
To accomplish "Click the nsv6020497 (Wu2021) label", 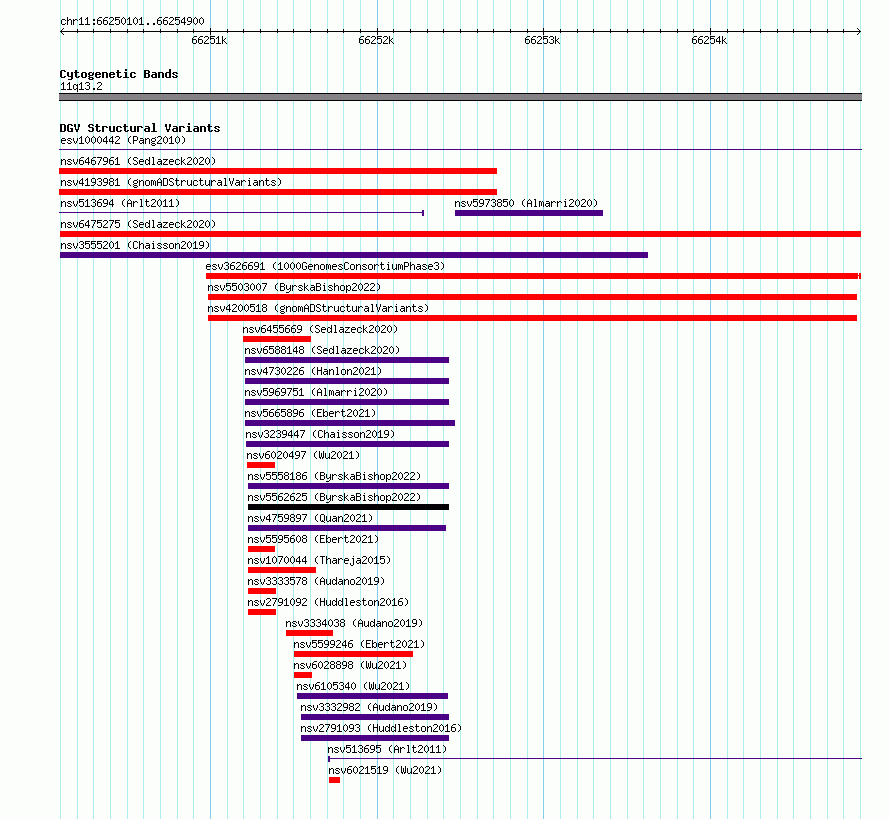I will tap(303, 455).
